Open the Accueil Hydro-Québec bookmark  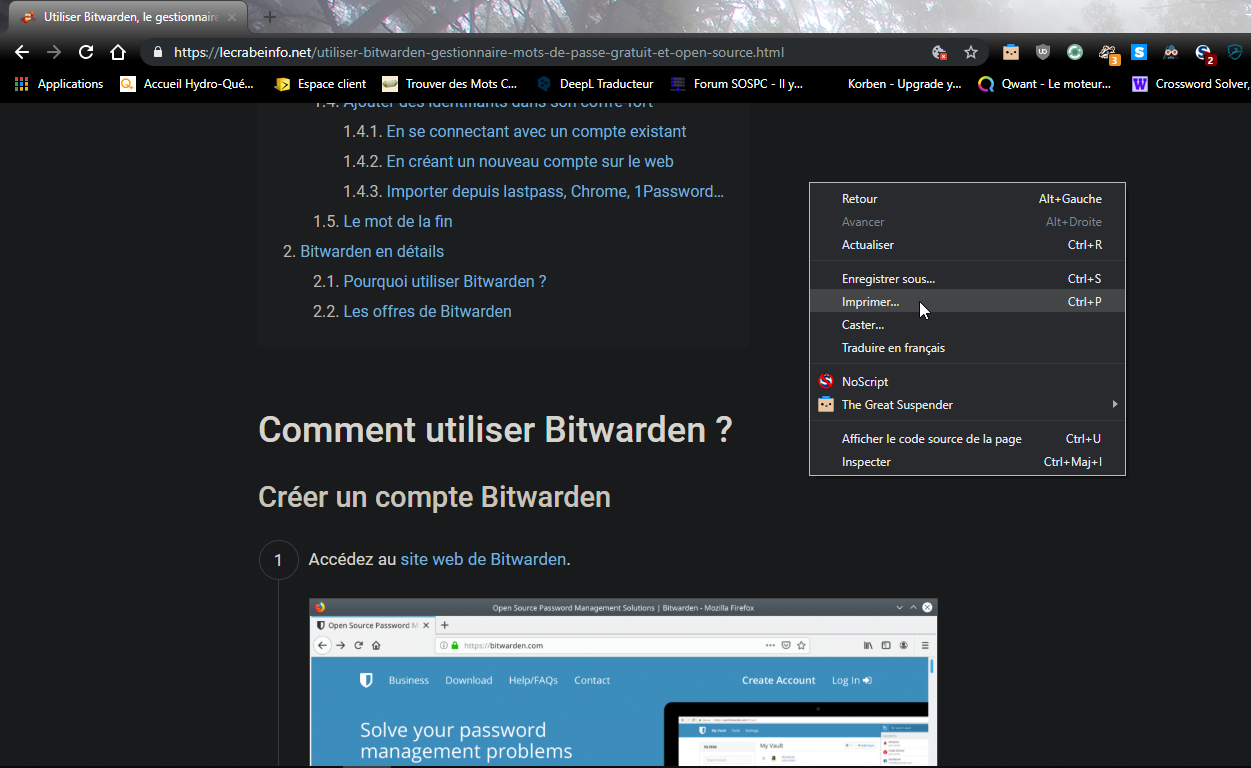point(187,84)
